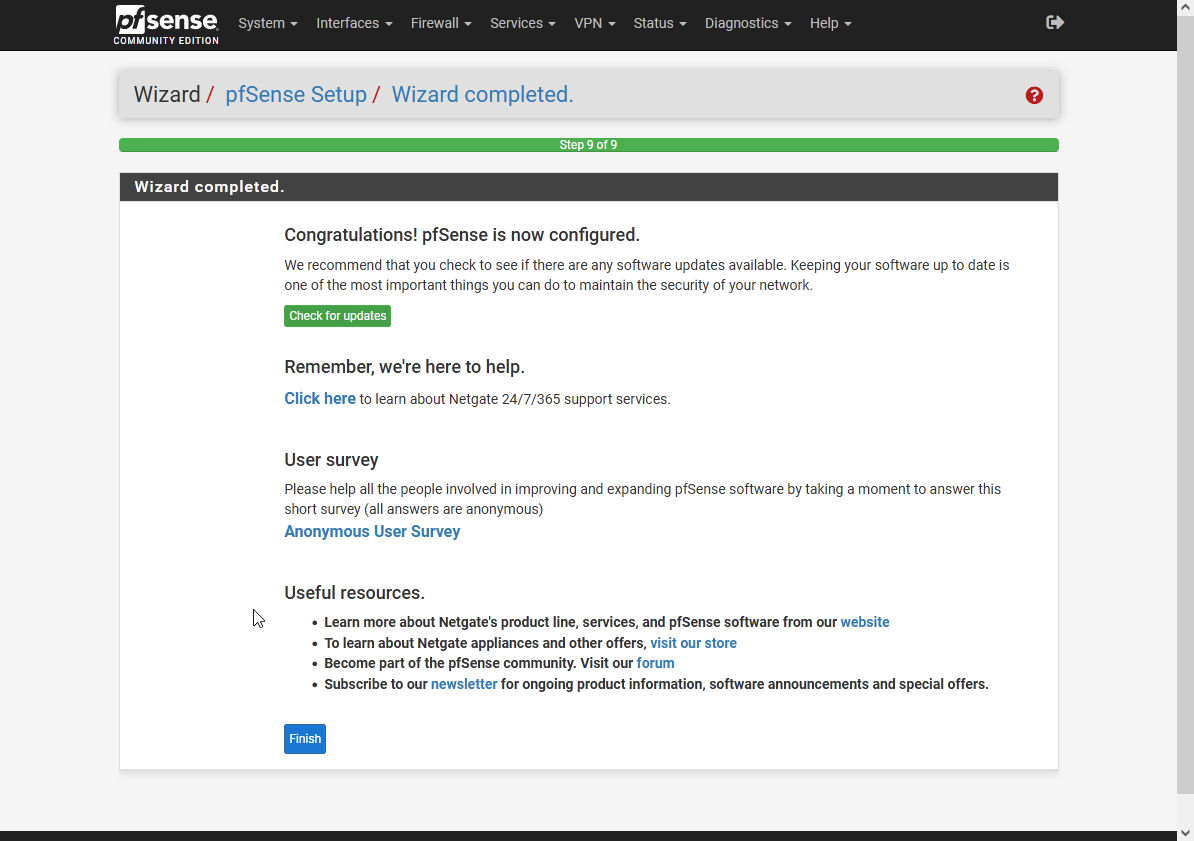Viewport: 1194px width, 841px height.
Task: Click the Check for updates button
Action: coord(337,315)
